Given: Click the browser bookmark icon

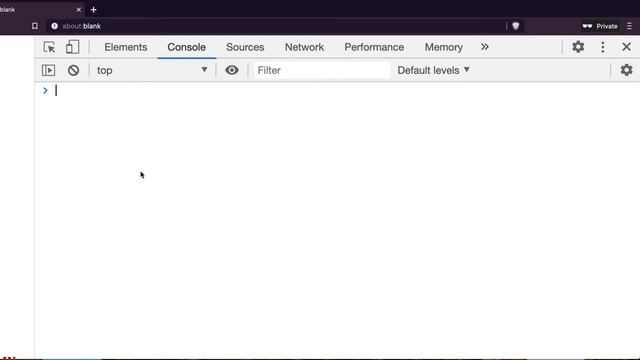Looking at the screenshot, I should [x=35, y=26].
